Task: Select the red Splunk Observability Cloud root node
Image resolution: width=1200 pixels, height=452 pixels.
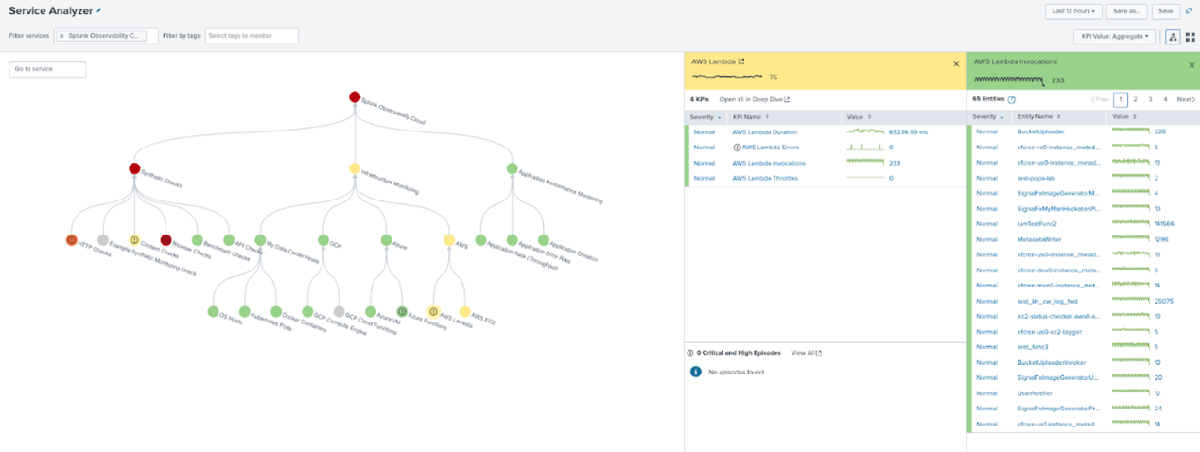Action: pyautogui.click(x=354, y=97)
